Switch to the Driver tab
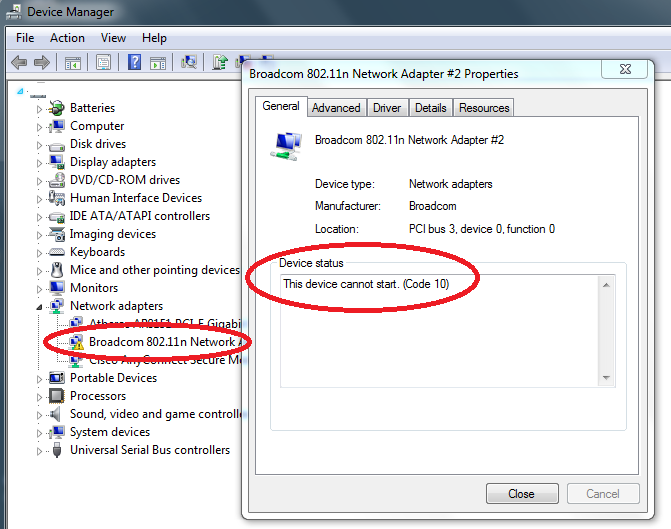This screenshot has height=529, width=671. (387, 108)
